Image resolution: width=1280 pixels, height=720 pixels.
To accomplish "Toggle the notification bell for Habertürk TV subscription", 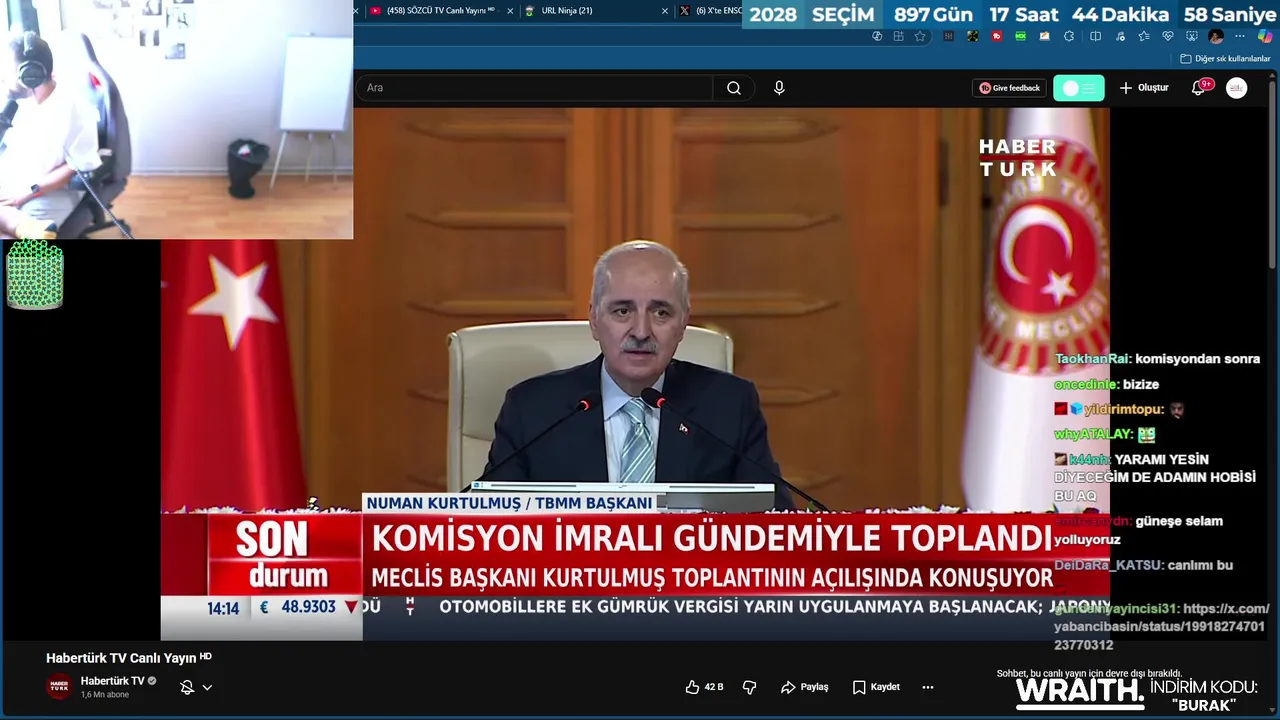I will (x=187, y=687).
